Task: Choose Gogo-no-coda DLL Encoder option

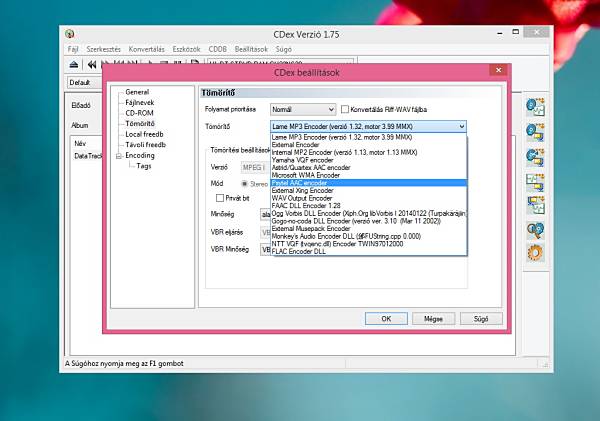Action: click(x=368, y=221)
